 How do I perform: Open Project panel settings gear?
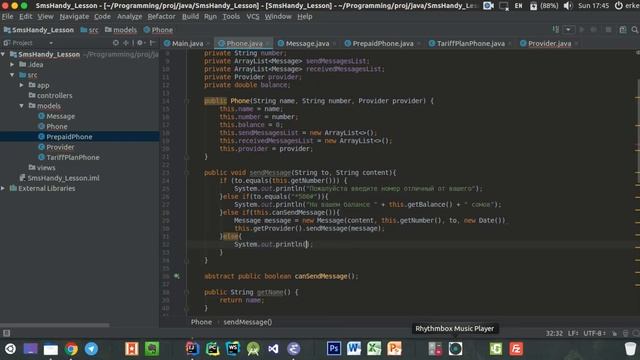tap(140, 42)
